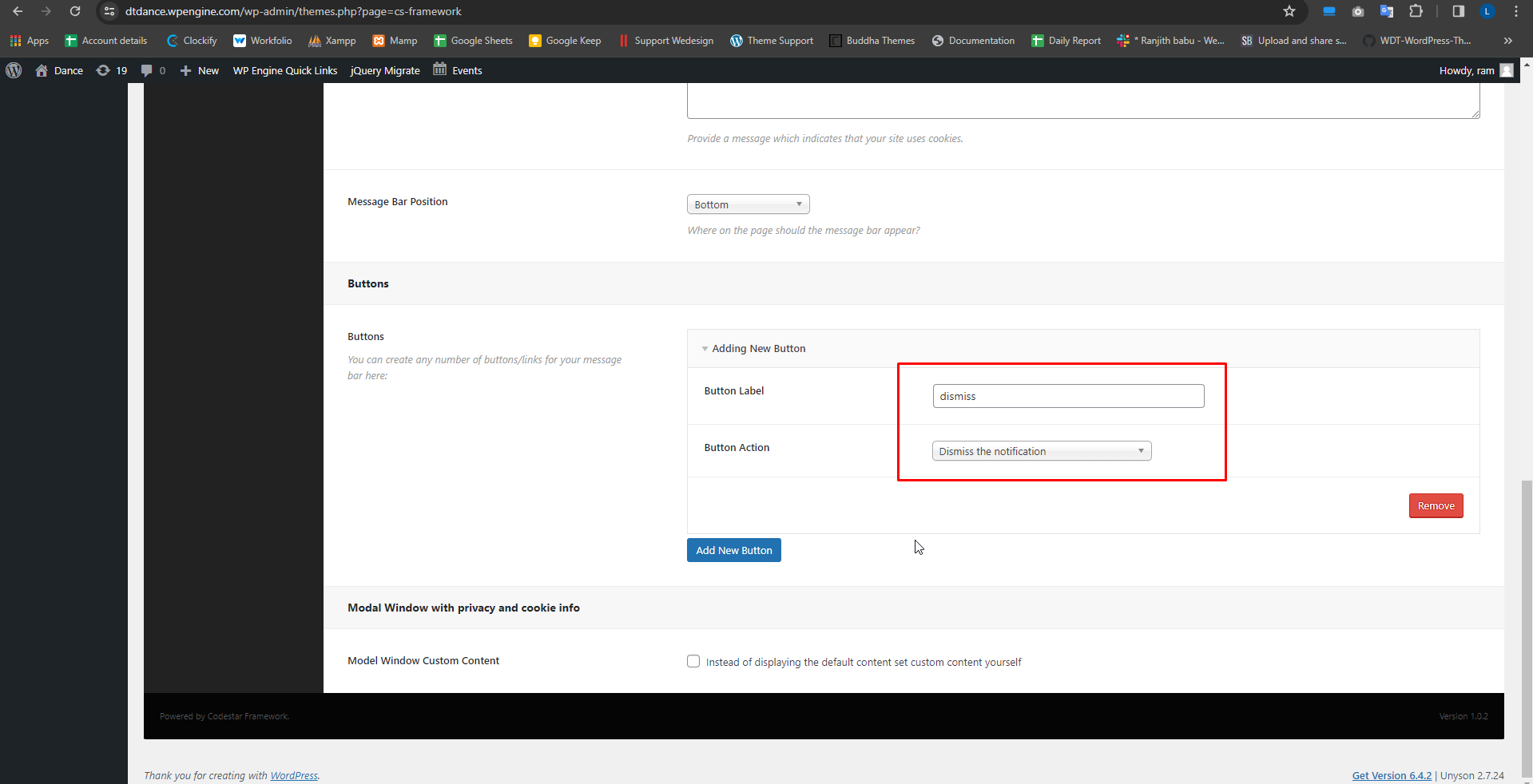Bookmark this page with star icon
This screenshot has height=784, width=1533.
[x=1289, y=11]
